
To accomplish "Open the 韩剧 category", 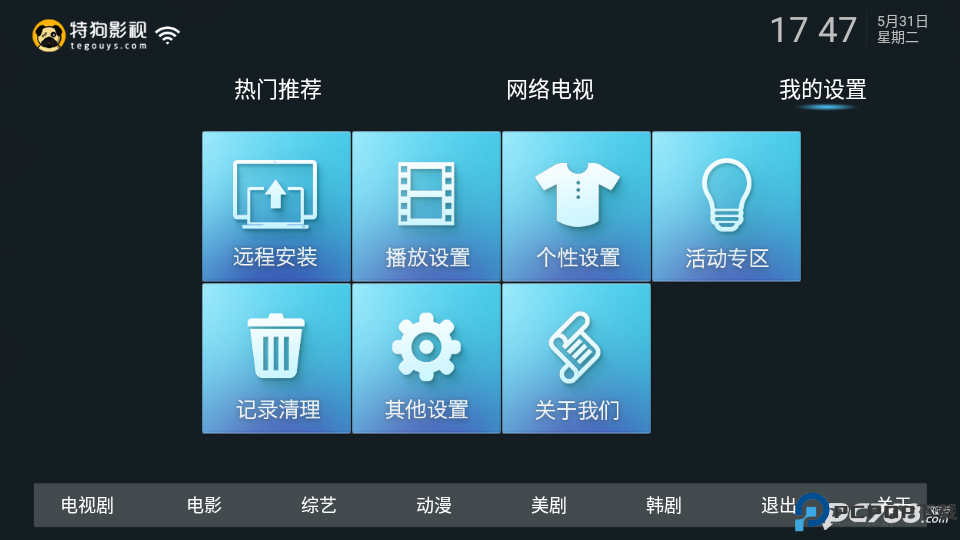I will (x=664, y=505).
